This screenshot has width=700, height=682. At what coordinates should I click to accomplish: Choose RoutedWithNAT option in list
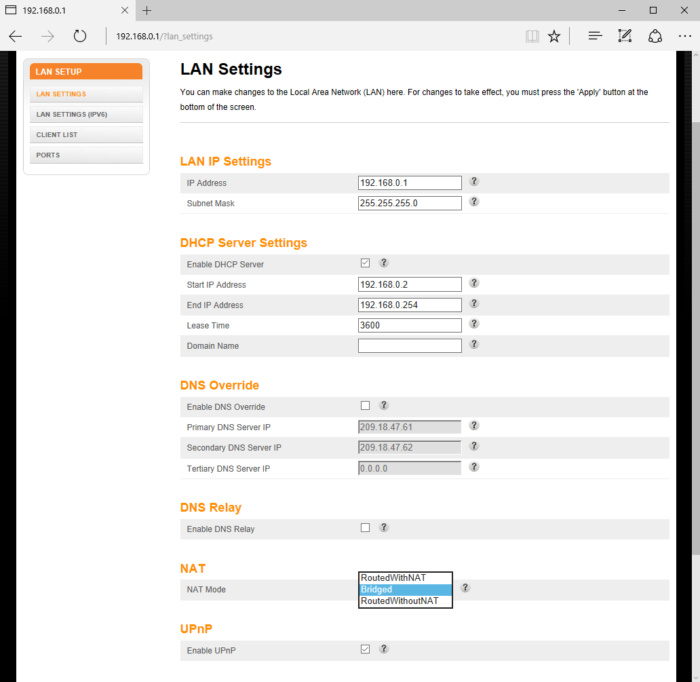pyautogui.click(x=405, y=578)
